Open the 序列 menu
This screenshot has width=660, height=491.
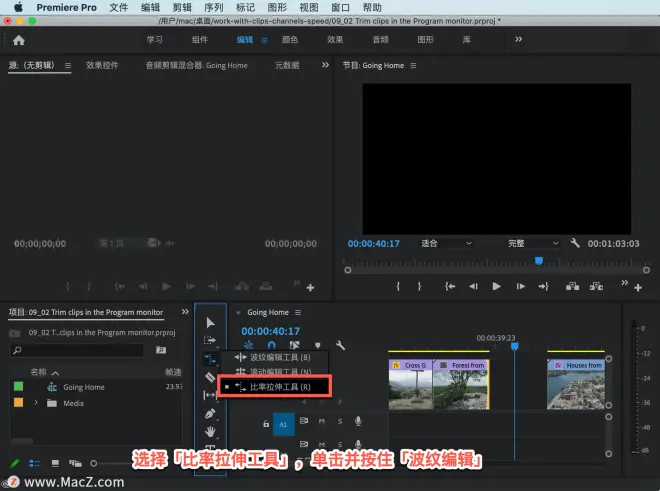coord(214,8)
